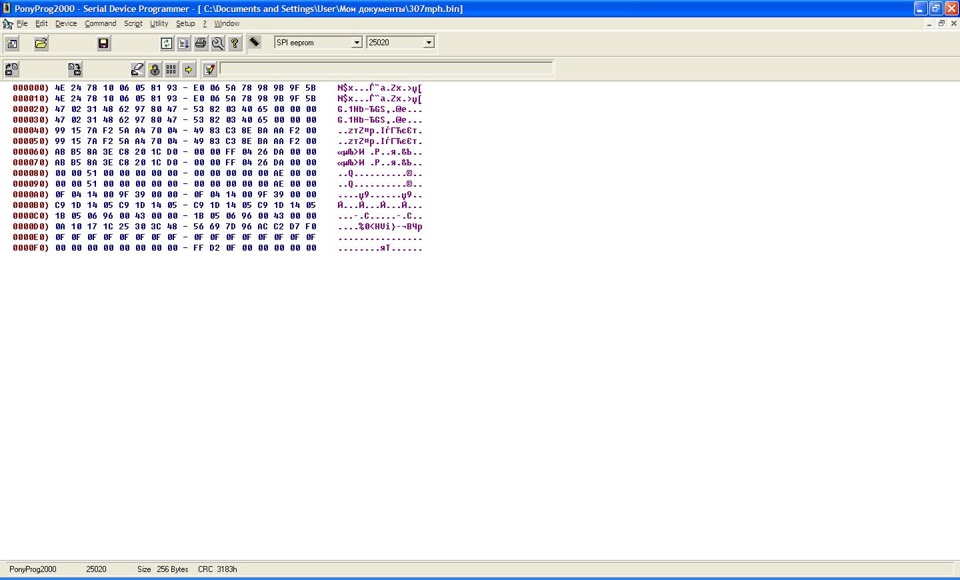The height and width of the screenshot is (580, 960).
Task: Click the serial number grid icon
Action: tap(171, 69)
